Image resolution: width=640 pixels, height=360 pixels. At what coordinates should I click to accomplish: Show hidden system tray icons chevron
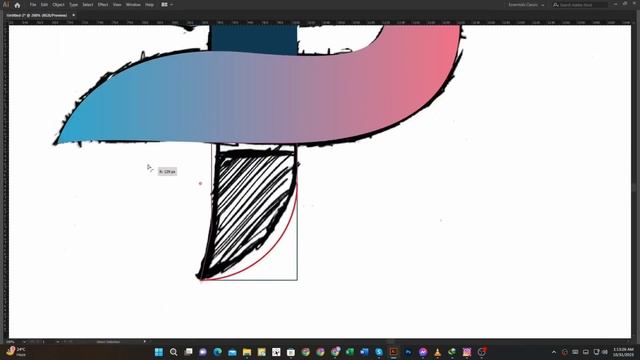tap(554, 352)
